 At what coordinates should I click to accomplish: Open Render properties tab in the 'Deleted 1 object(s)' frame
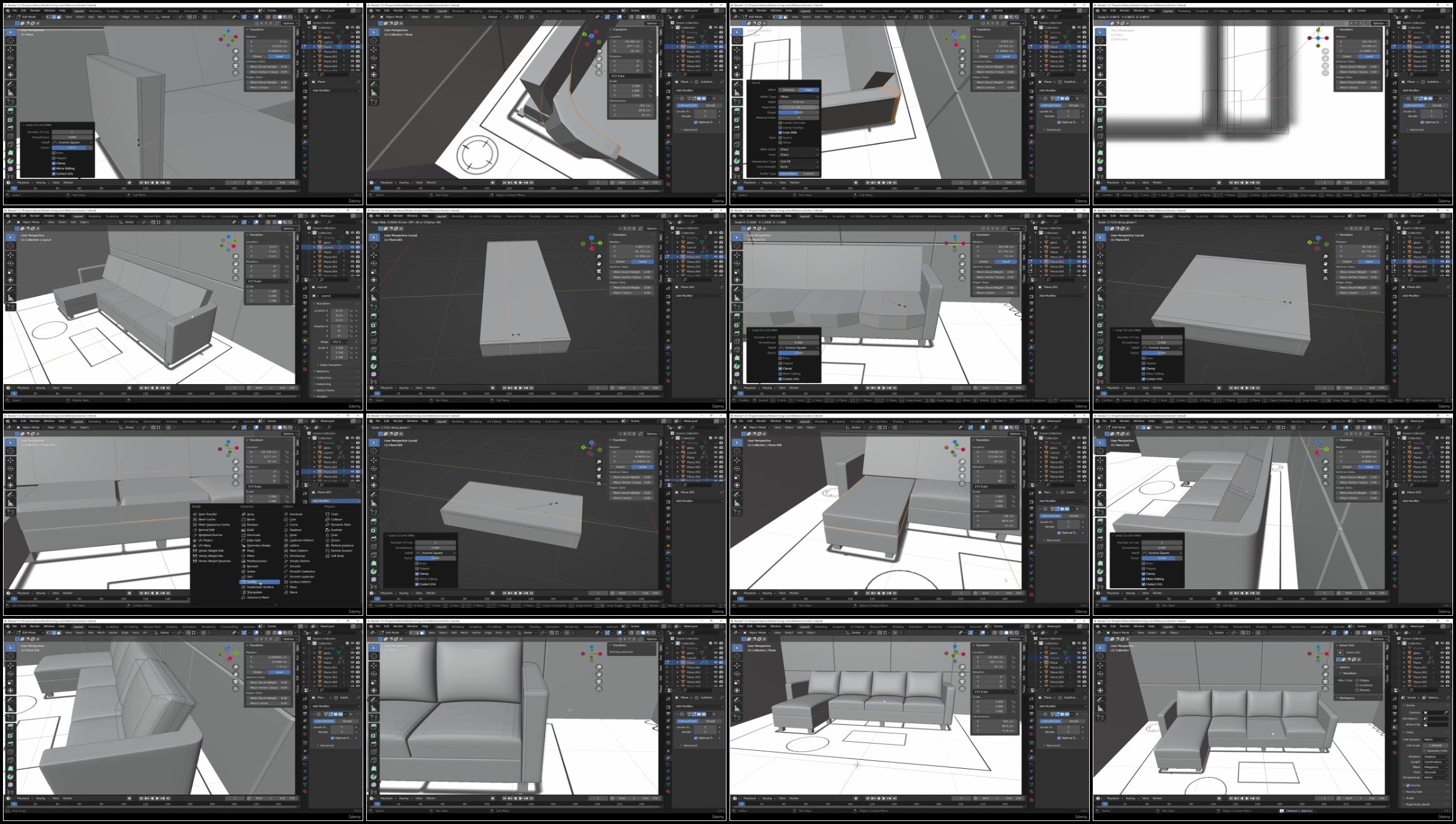1395,707
